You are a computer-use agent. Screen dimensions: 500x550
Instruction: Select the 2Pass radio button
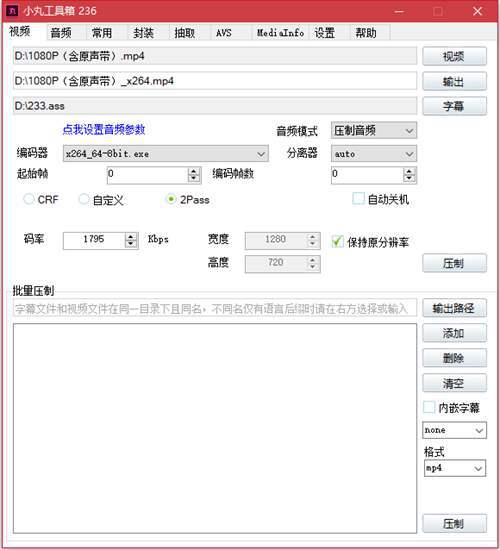point(171,199)
